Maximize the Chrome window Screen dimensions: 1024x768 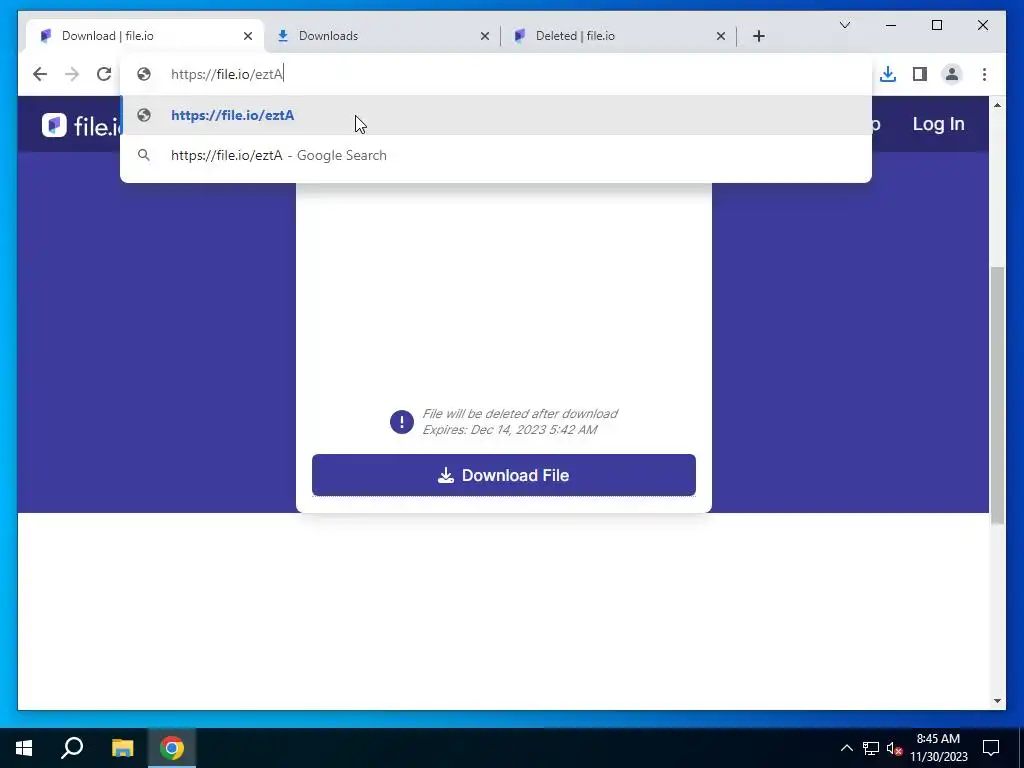tap(936, 25)
